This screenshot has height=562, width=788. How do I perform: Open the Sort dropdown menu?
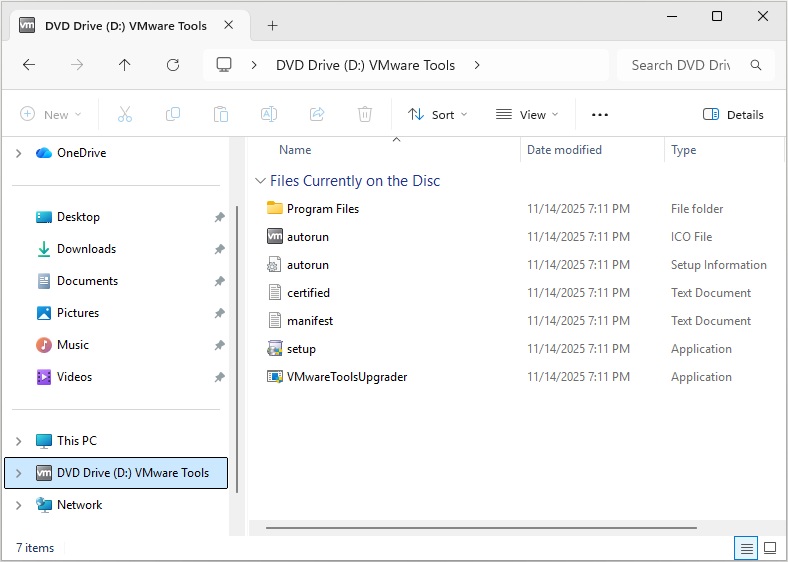click(x=437, y=115)
